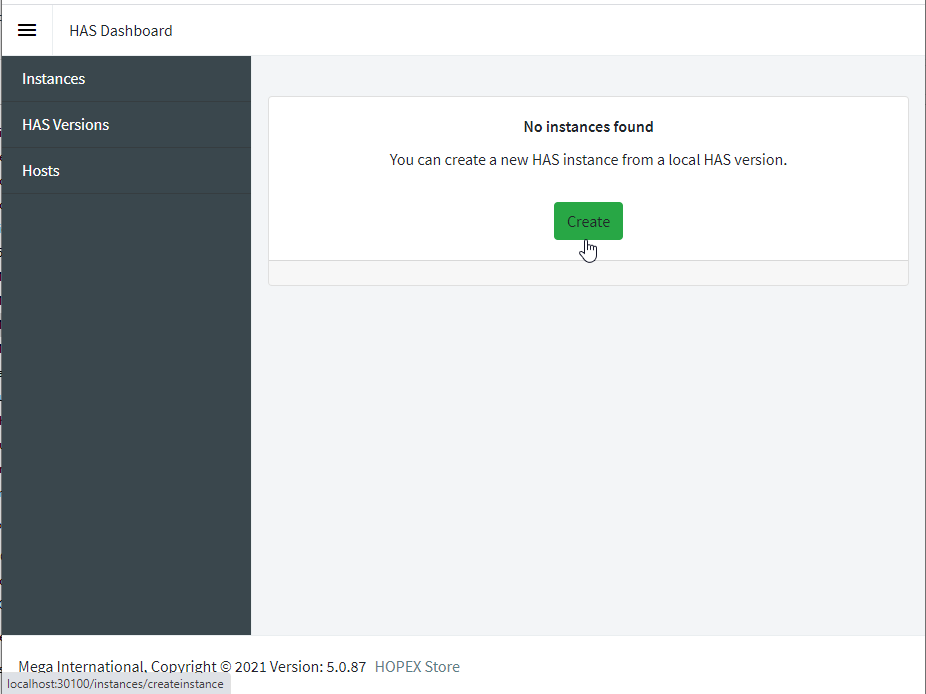926x694 pixels.
Task: Click blank header space right of title
Action: [x=550, y=31]
